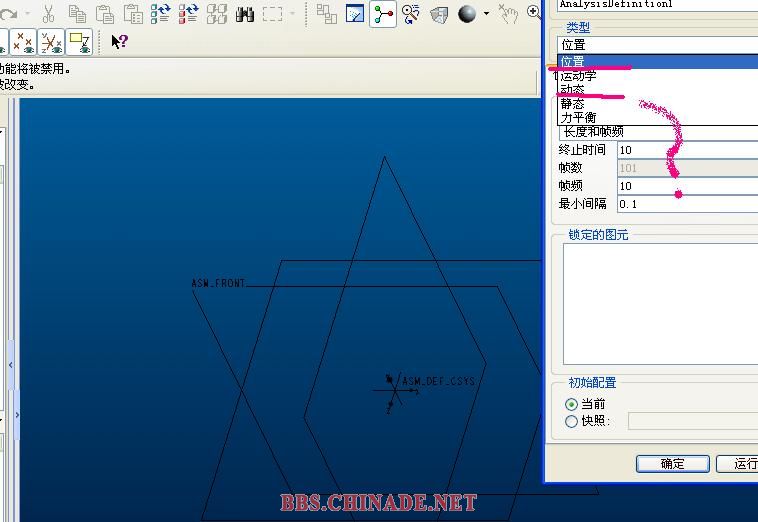Open the Find binoculars tool
This screenshot has height=522, width=758.
[245, 14]
